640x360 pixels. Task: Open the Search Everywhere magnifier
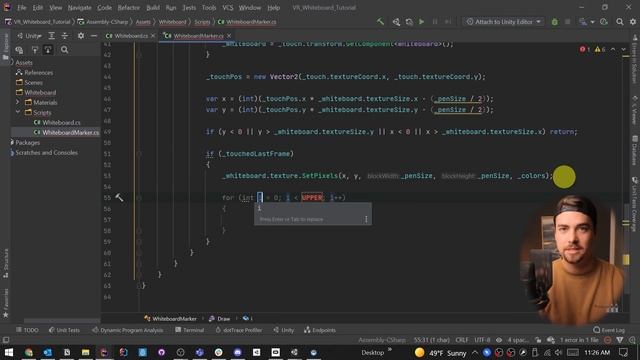(x=620, y=22)
